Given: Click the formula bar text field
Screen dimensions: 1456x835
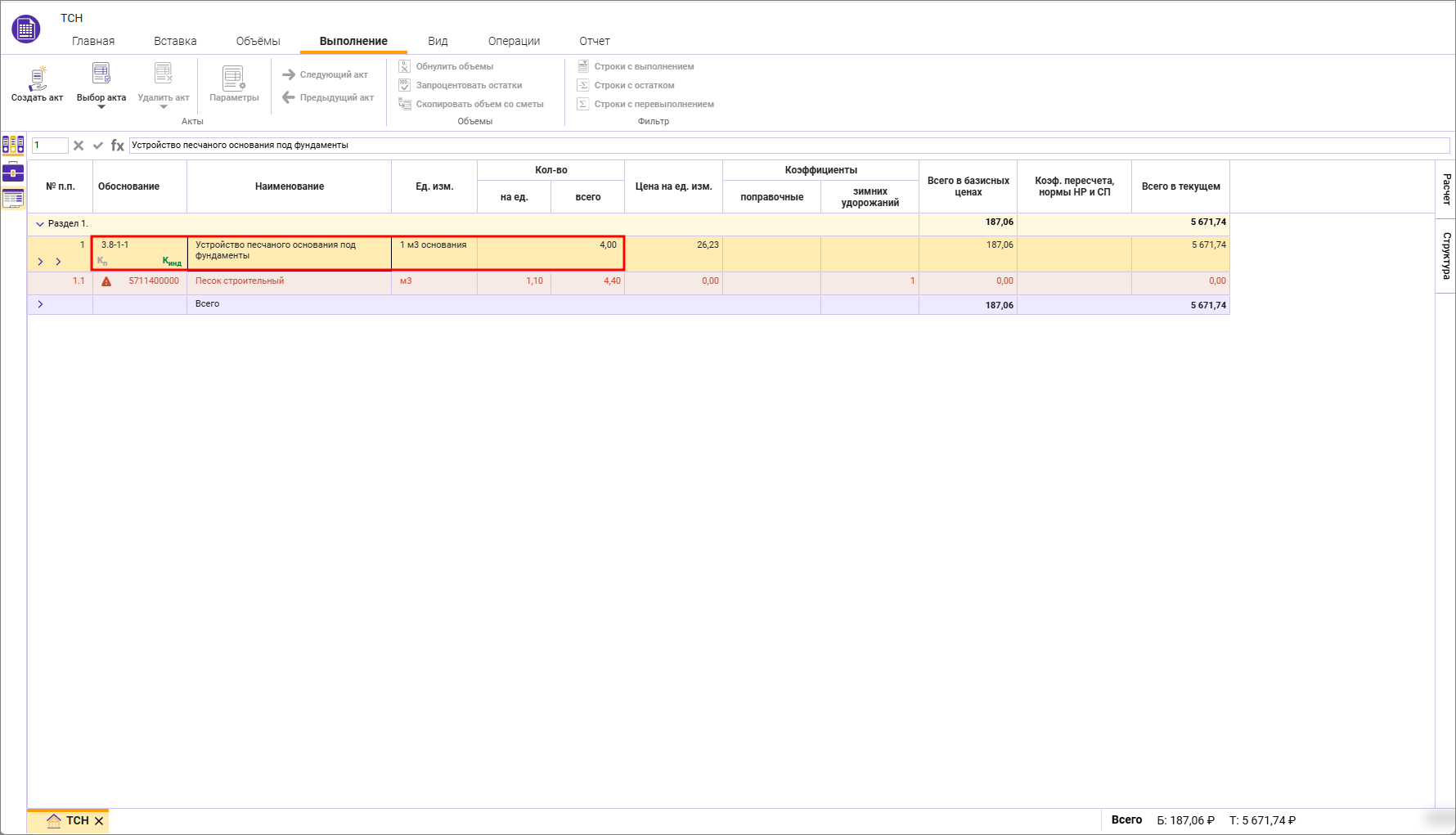Looking at the screenshot, I should click(785, 146).
